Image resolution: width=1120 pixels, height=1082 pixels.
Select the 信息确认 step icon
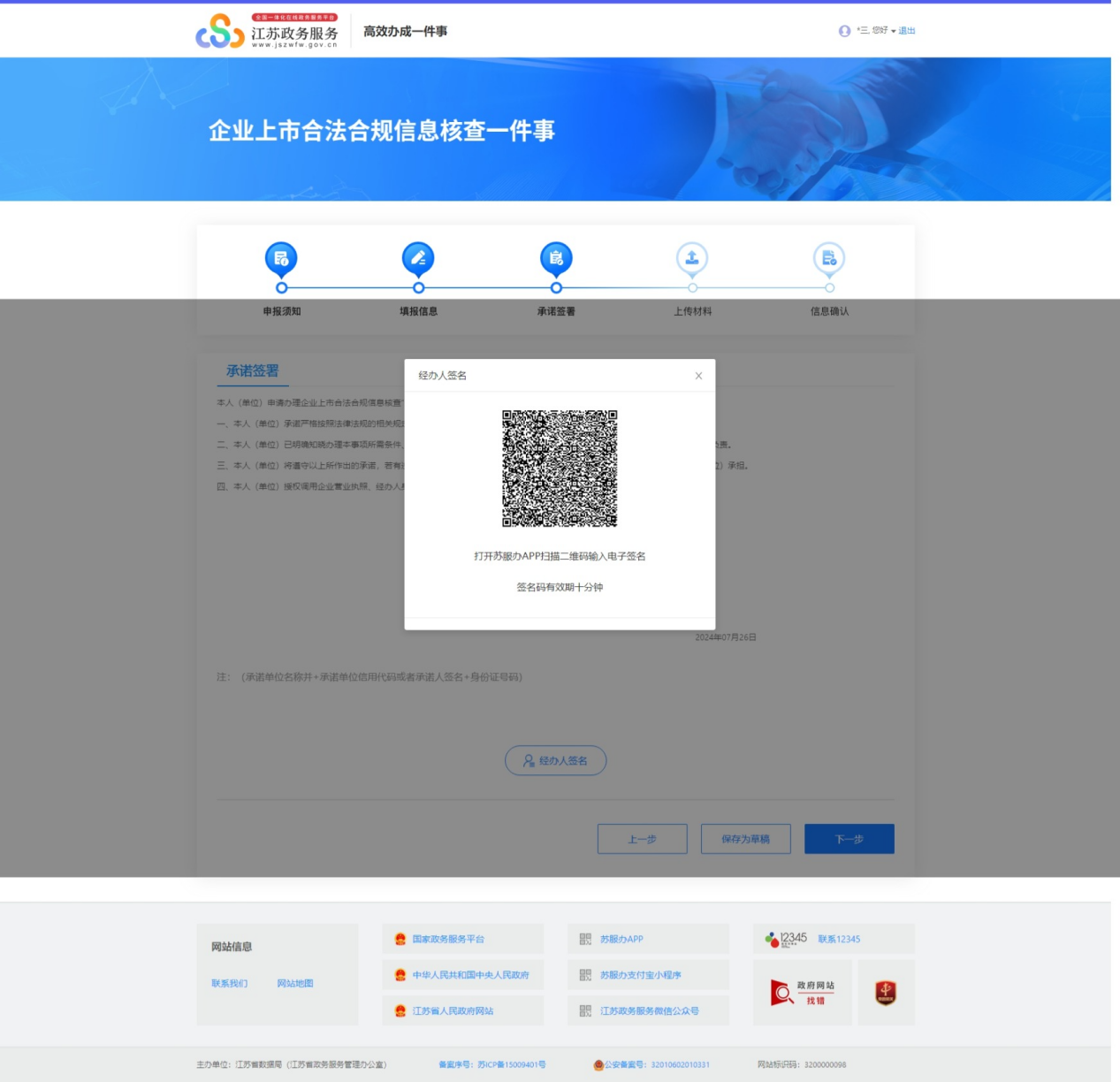(x=829, y=259)
